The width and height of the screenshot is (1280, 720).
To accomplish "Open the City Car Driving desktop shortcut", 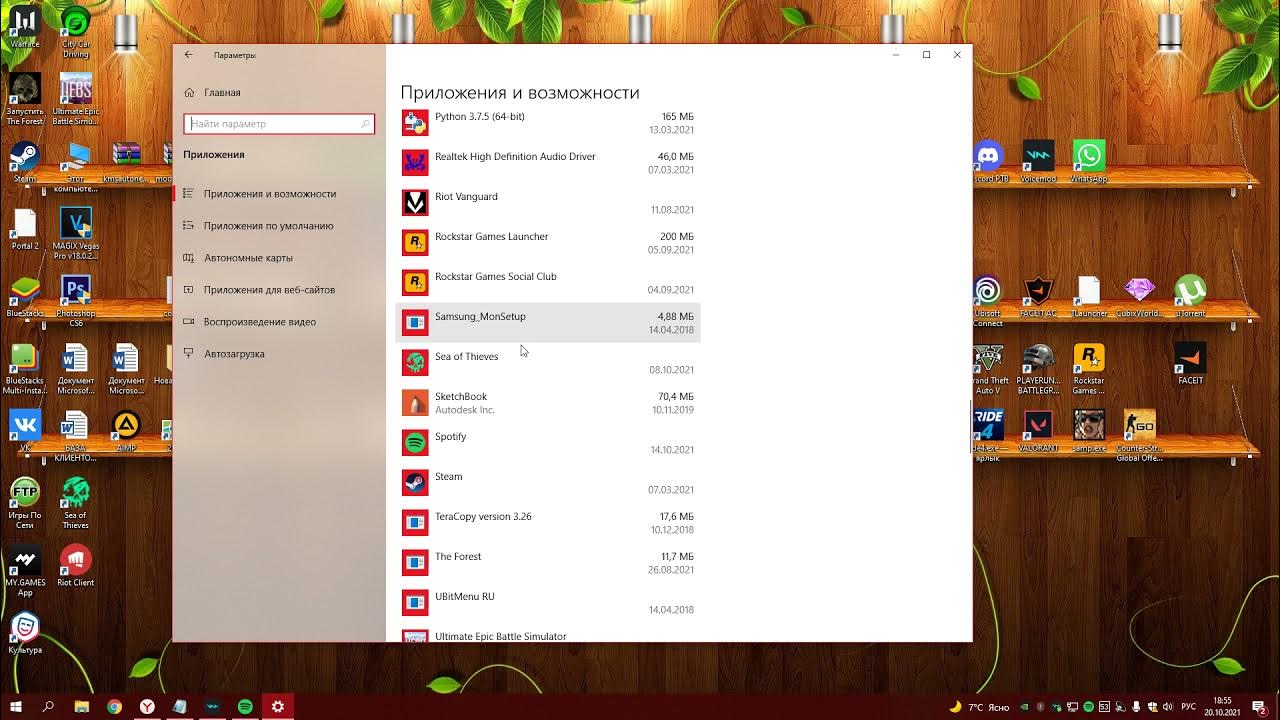I will click(76, 32).
